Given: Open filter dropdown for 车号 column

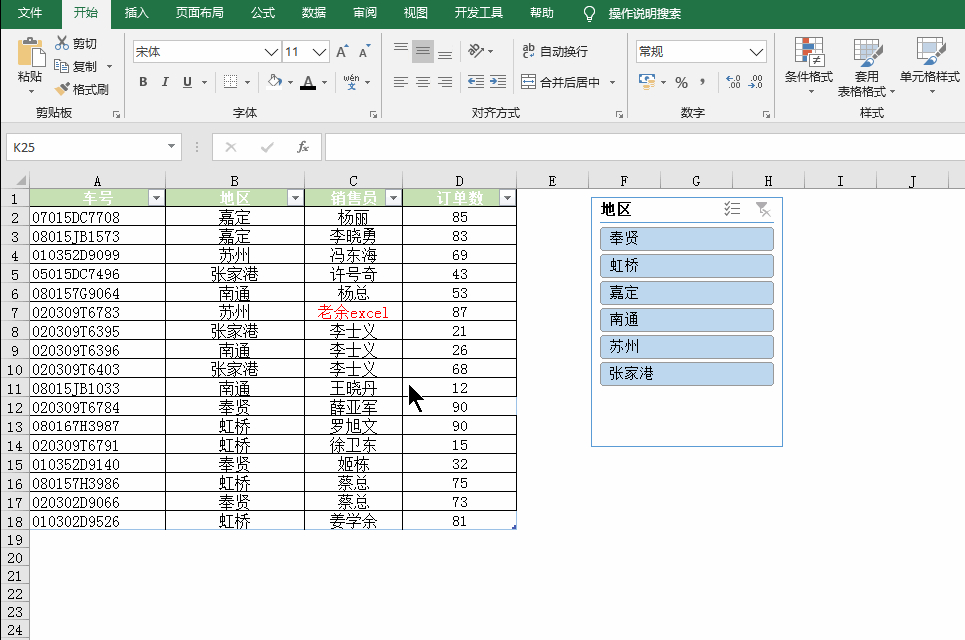Looking at the screenshot, I should click(x=156, y=198).
